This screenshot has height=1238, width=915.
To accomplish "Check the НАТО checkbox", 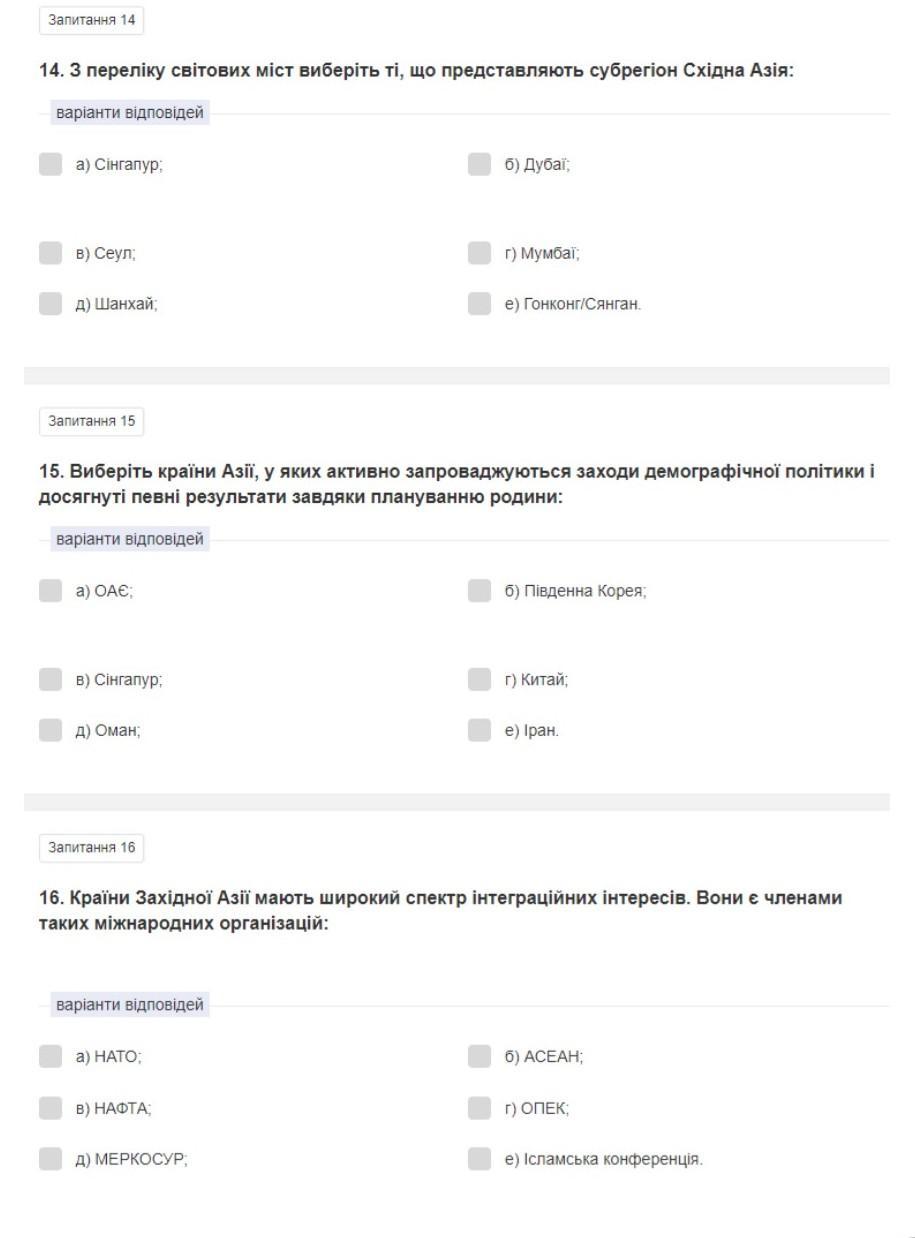I will tap(50, 1056).
